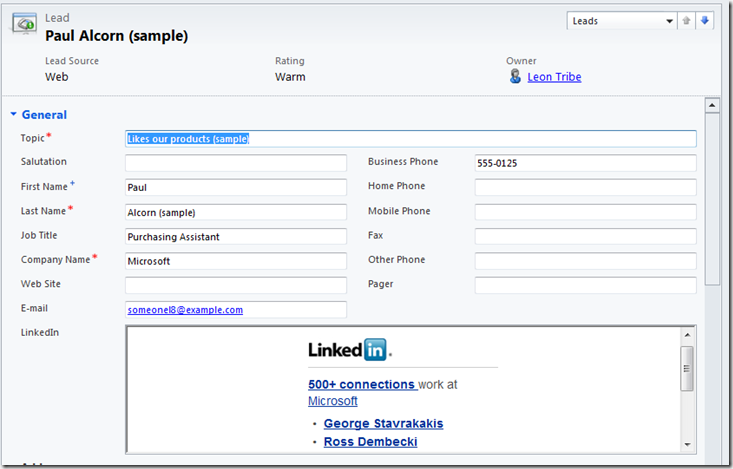The image size is (733, 469).
Task: Click the LinkedIn frame scrollbar thumb
Action: (687, 368)
